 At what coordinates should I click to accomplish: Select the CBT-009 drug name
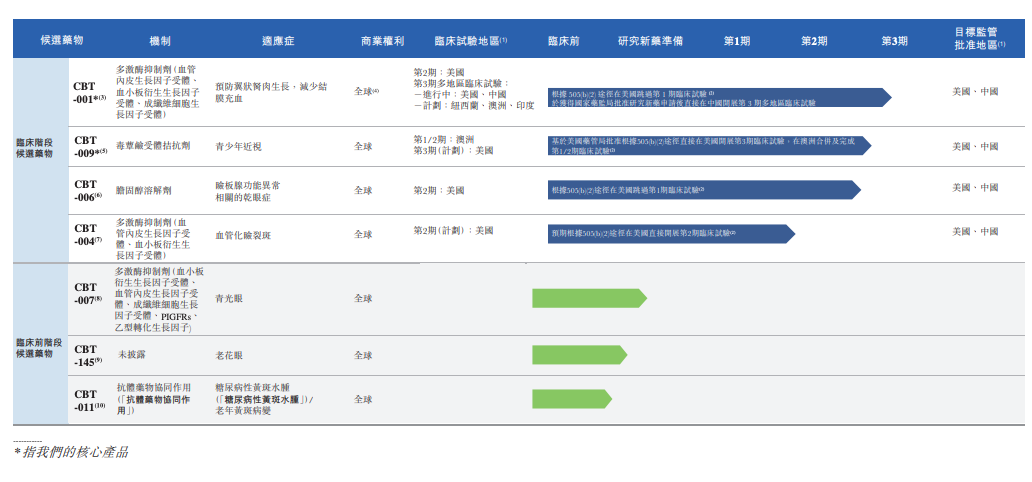point(90,146)
